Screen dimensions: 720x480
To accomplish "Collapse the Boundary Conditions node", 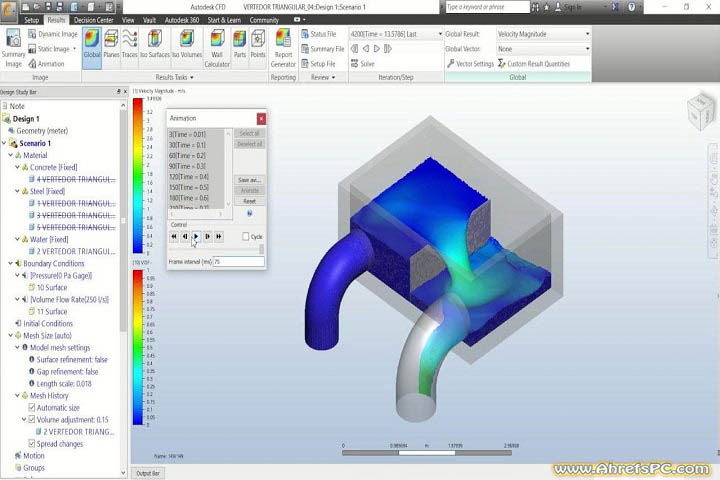I will [11, 263].
